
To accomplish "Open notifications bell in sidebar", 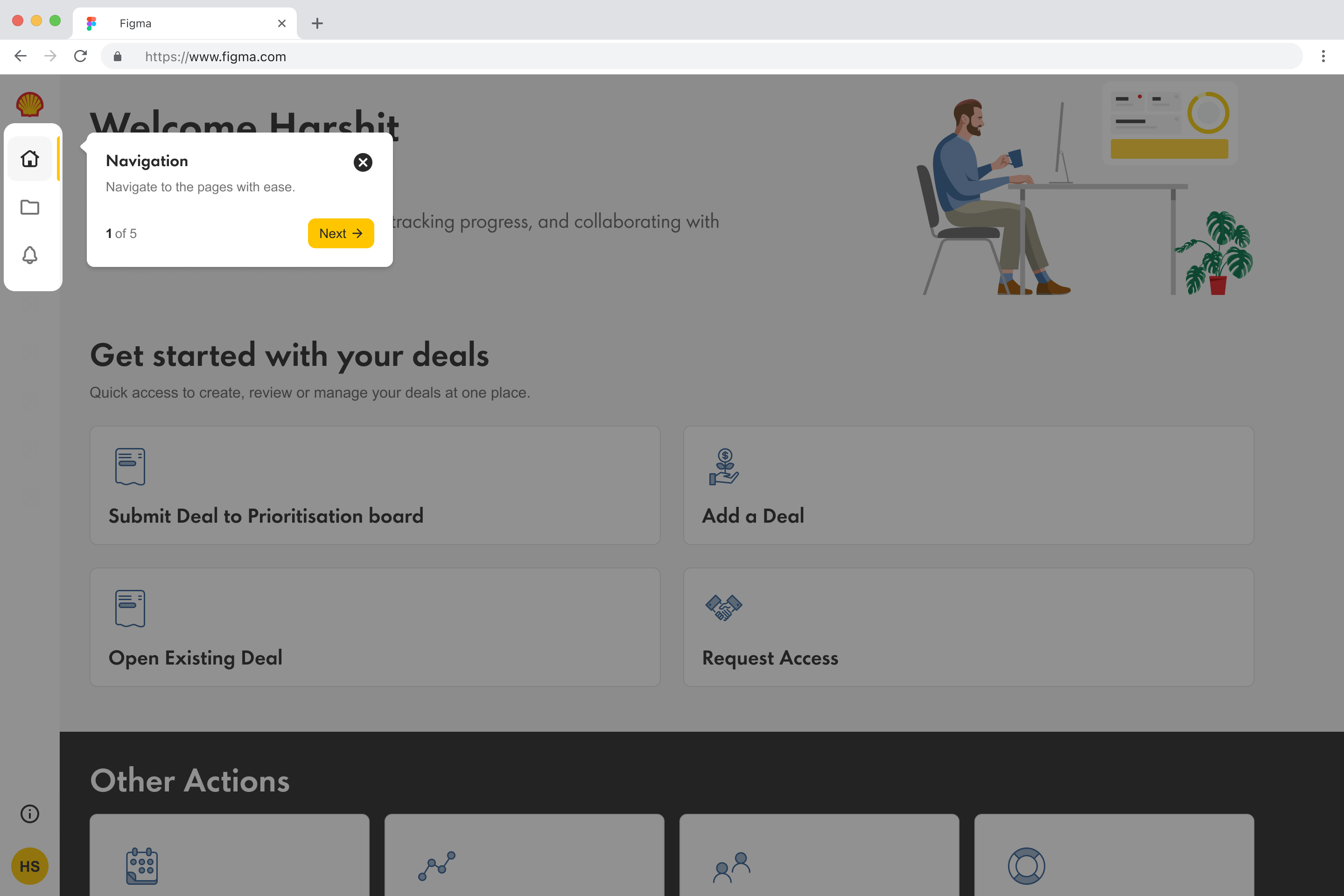I will point(30,255).
